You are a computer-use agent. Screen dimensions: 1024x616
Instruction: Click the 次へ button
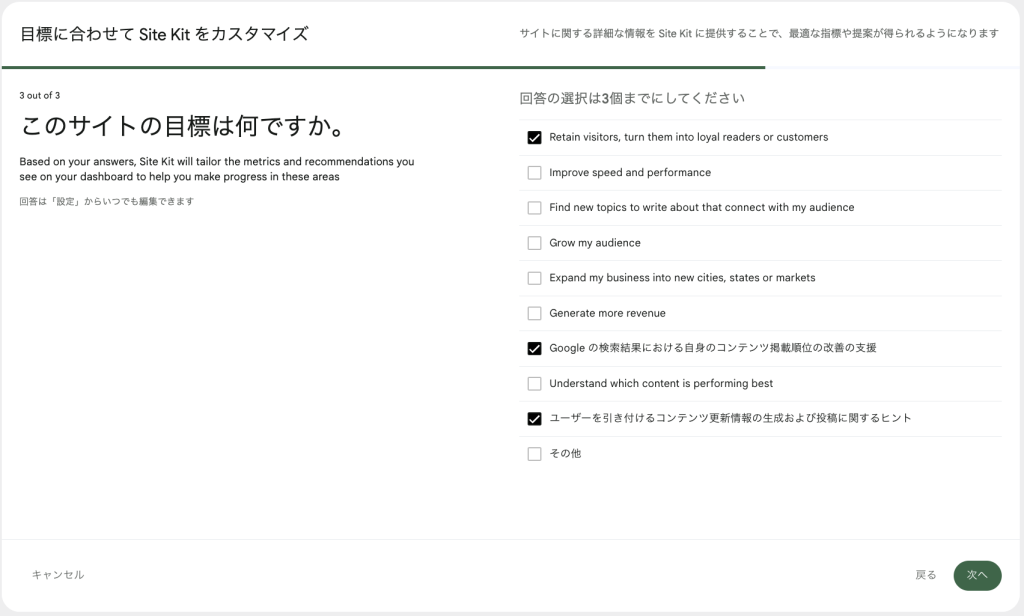coord(977,575)
